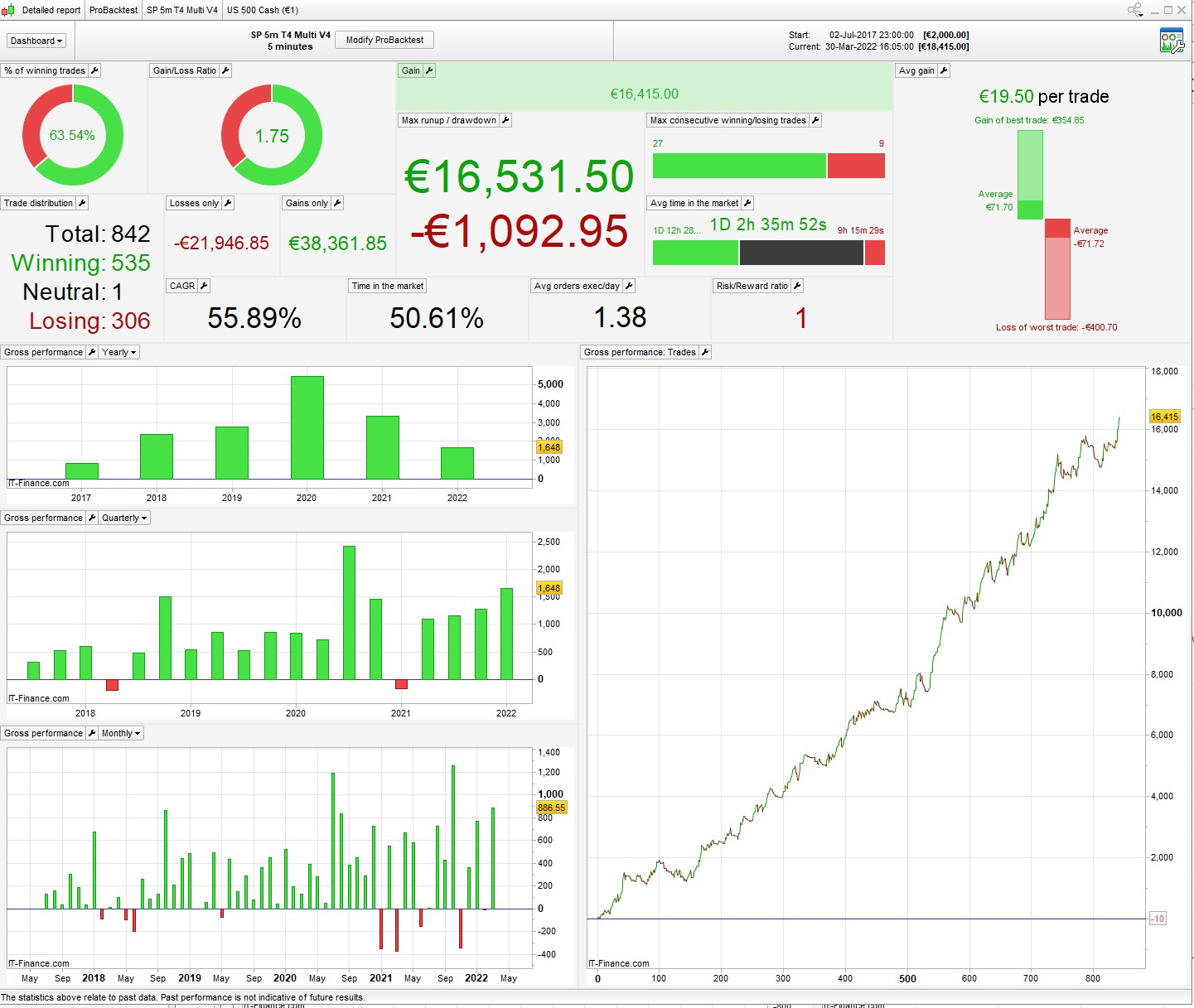Image resolution: width=1194 pixels, height=1008 pixels.
Task: Click the 1.75 gain/loss donut chart
Action: [x=272, y=135]
